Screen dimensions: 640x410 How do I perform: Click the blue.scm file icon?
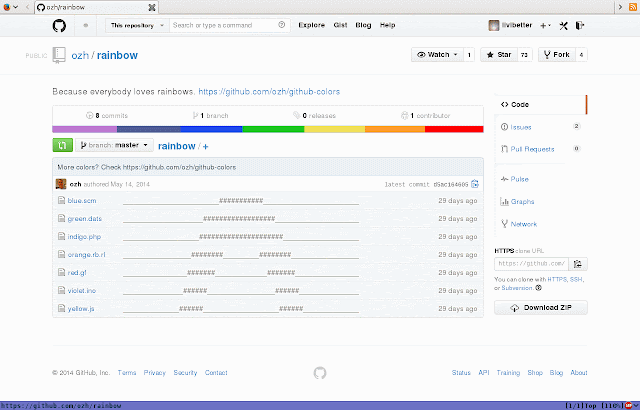click(x=61, y=200)
